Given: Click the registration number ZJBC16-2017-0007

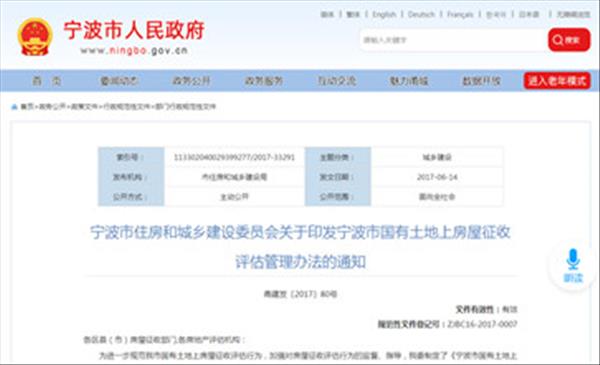Looking at the screenshot, I should [482, 324].
